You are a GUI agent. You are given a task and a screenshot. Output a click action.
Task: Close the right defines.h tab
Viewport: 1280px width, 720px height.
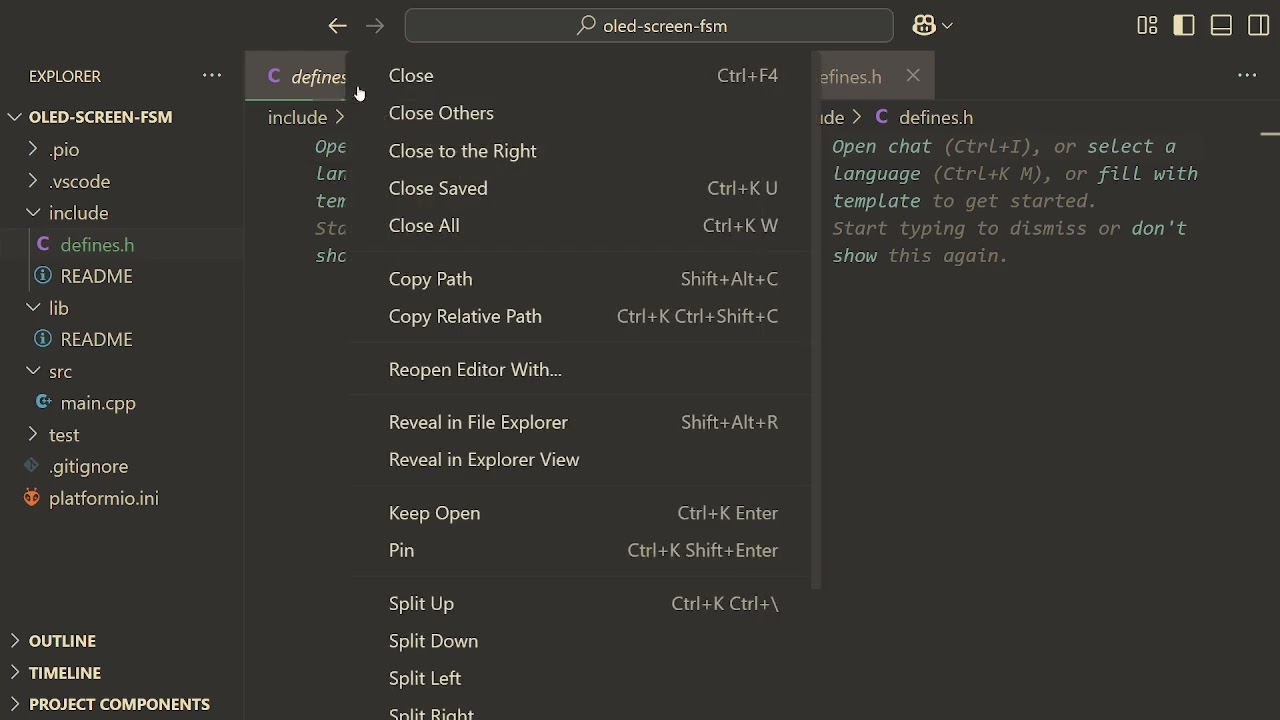(x=913, y=76)
